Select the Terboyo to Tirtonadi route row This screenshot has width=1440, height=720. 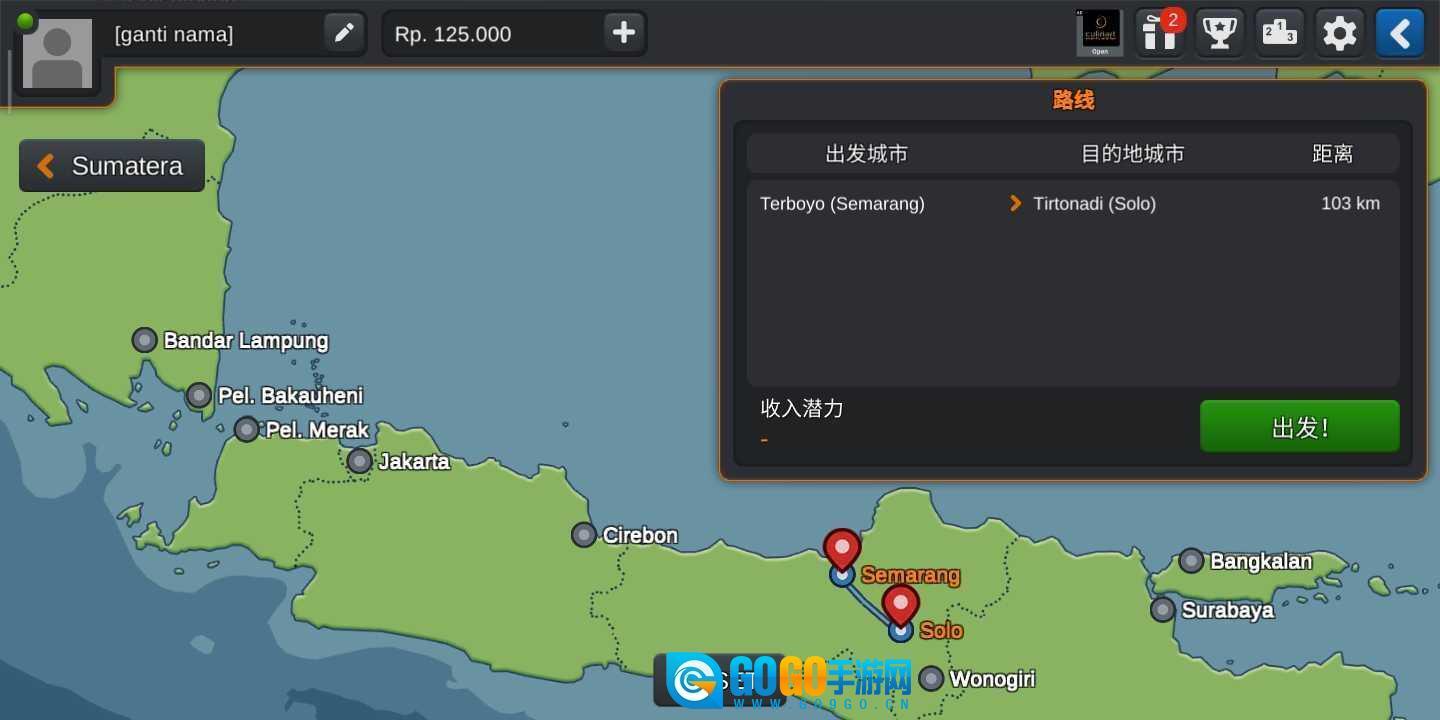(x=1070, y=204)
